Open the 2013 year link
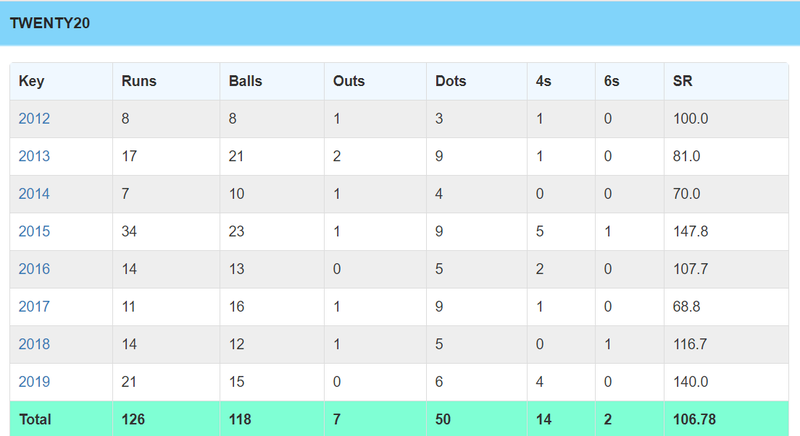Image resolution: width=800 pixels, height=436 pixels. tap(34, 156)
